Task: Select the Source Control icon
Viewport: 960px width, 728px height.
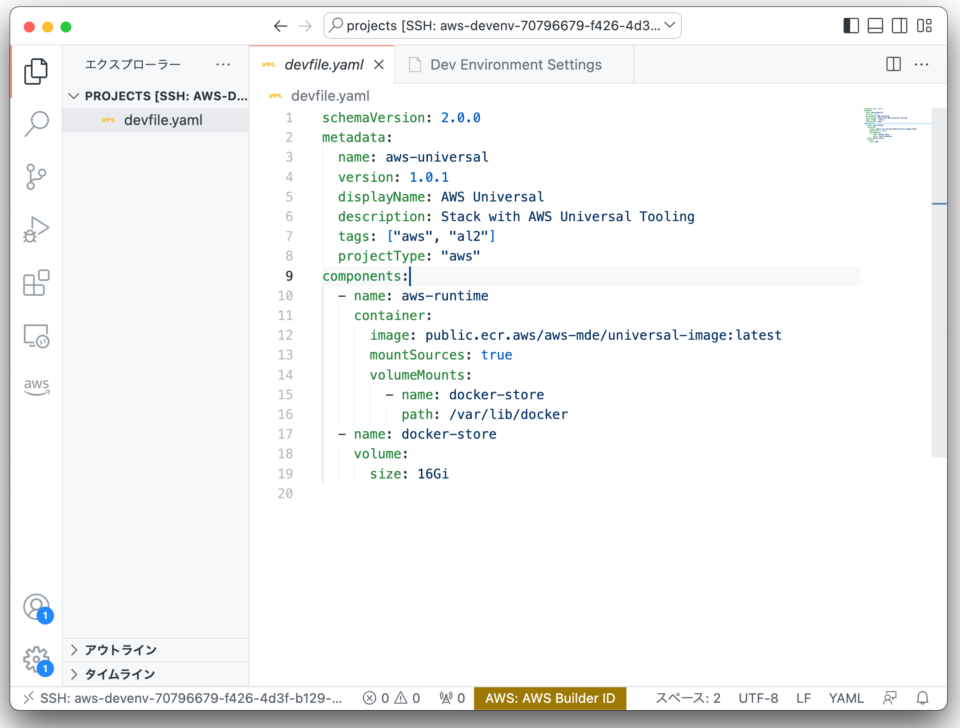Action: coord(36,176)
